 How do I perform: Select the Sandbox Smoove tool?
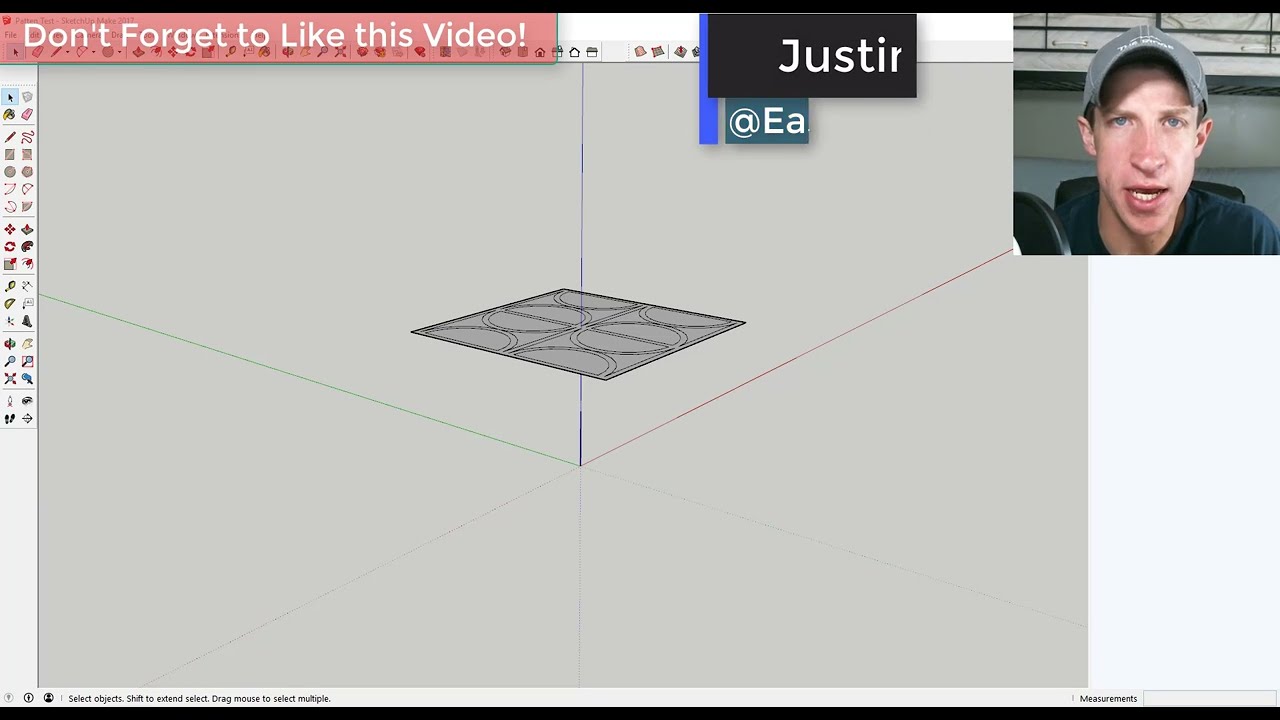[680, 52]
